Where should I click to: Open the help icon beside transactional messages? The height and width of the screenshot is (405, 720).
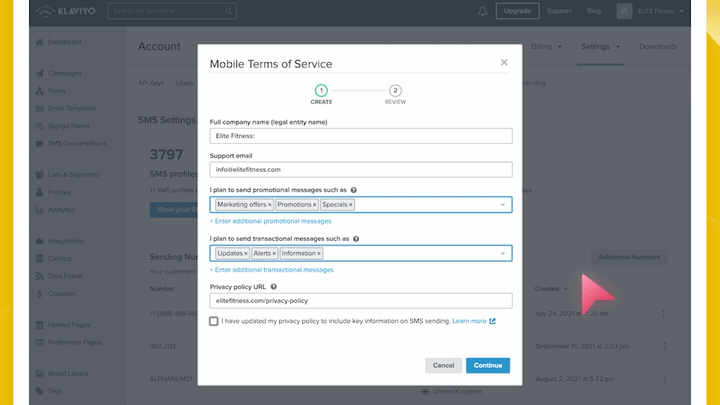[x=356, y=239]
